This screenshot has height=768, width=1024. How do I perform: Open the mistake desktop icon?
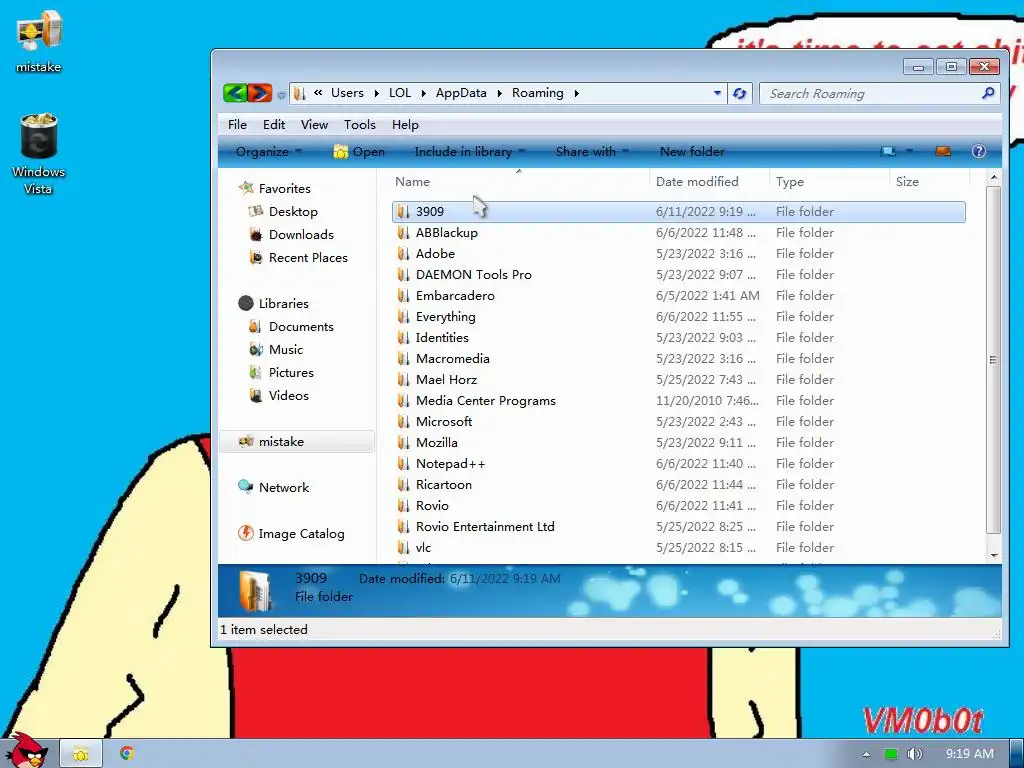[39, 41]
